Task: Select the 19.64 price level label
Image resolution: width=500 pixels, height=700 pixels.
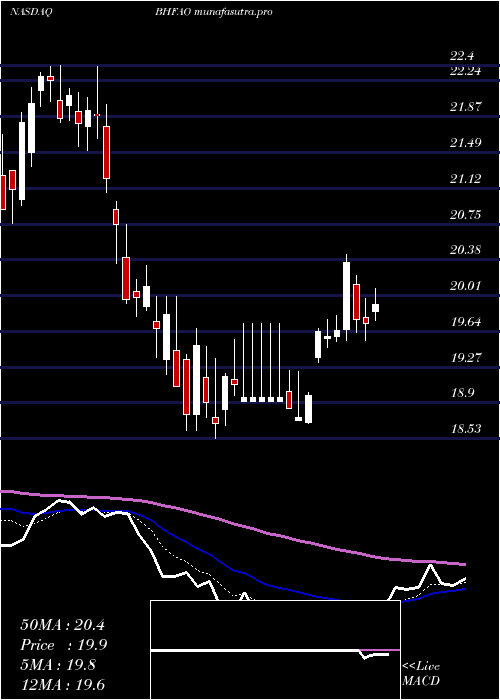Action: tap(466, 321)
